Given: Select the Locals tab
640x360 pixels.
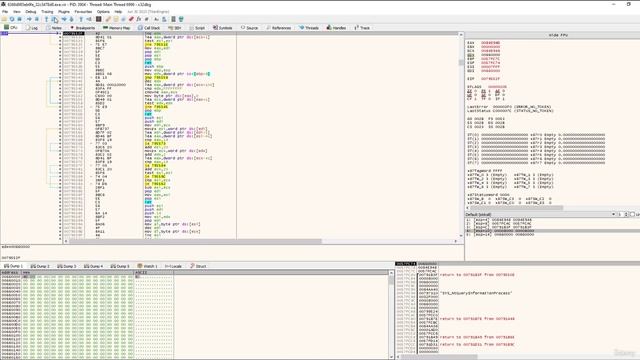Looking at the screenshot, I should (173, 266).
